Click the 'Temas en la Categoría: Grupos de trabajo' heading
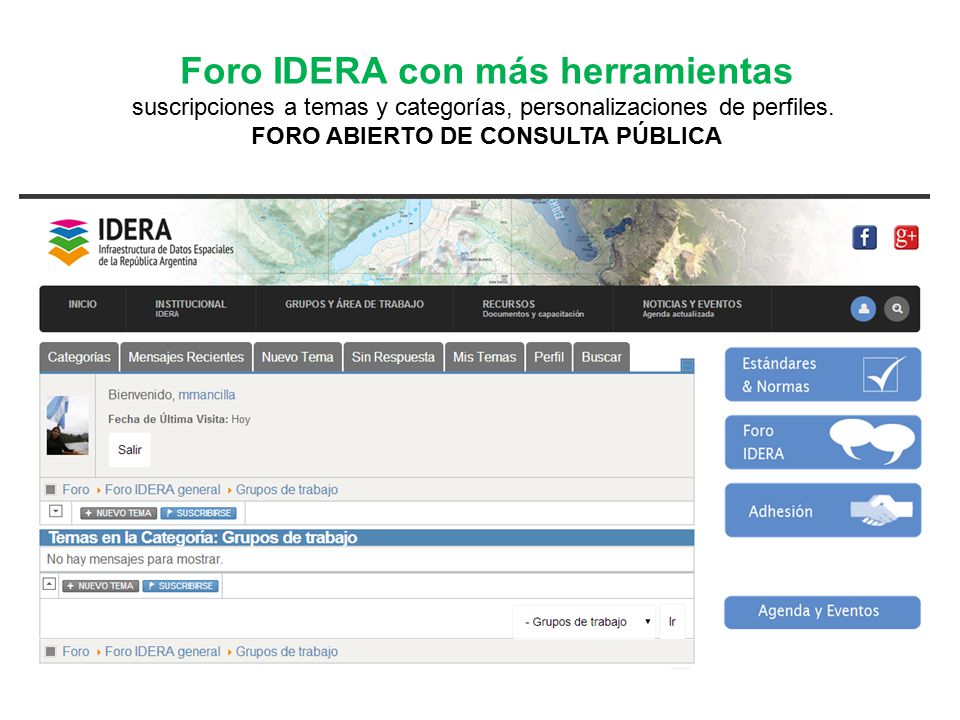Viewport: 960px width, 720px height. tap(203, 538)
